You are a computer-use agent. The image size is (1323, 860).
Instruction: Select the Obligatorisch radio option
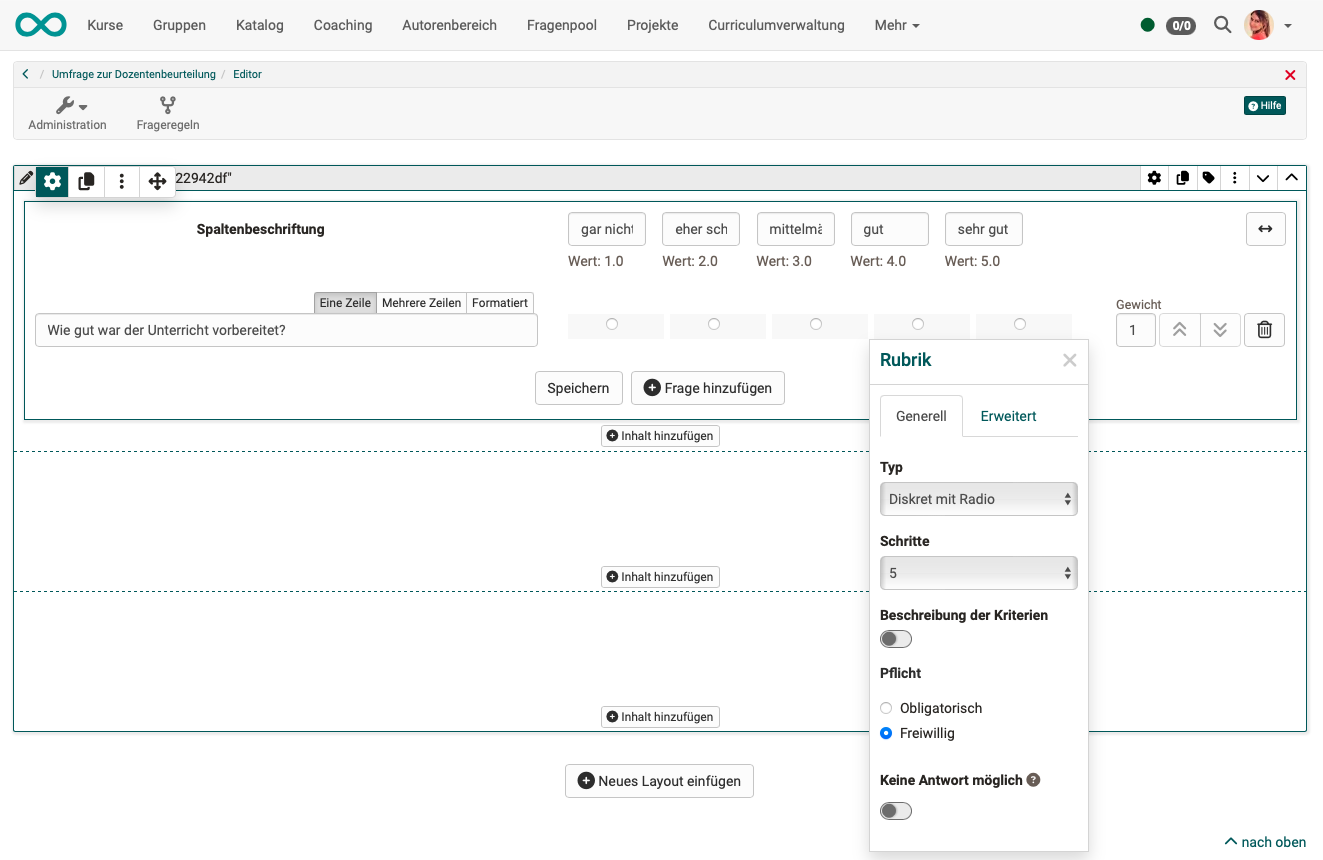pos(886,708)
